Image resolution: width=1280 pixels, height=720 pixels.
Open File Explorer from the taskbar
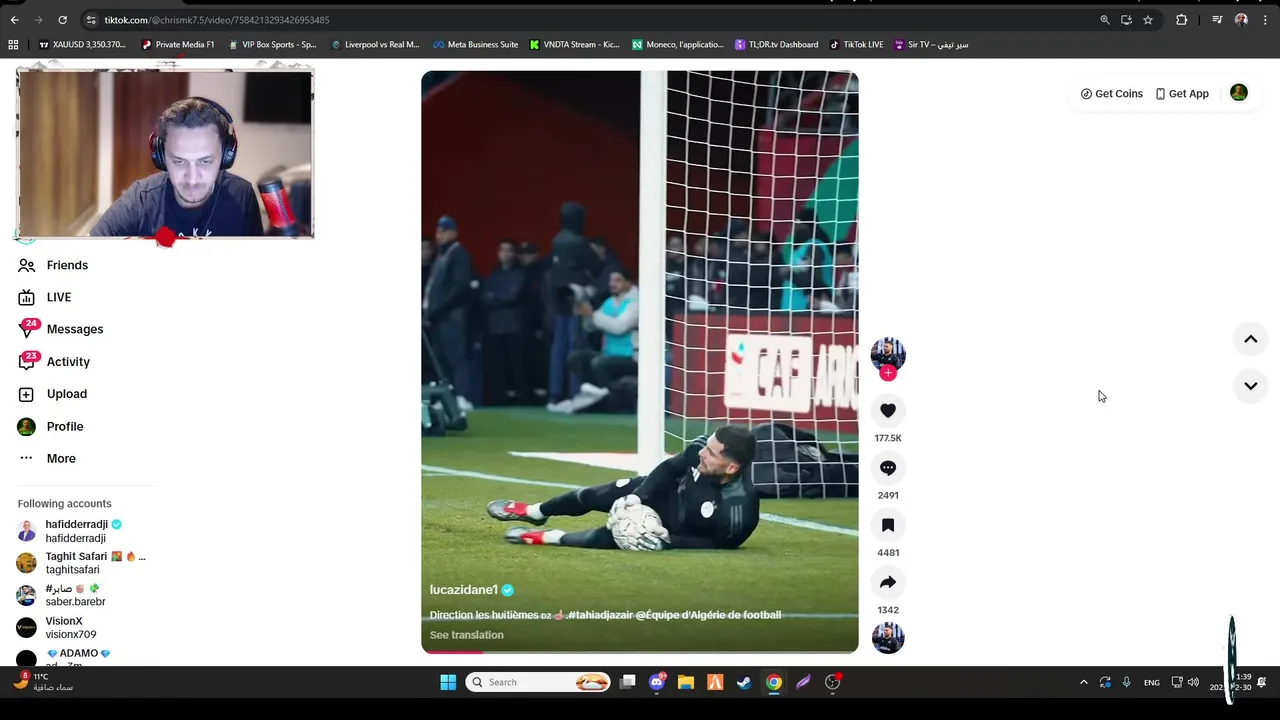[x=686, y=682]
